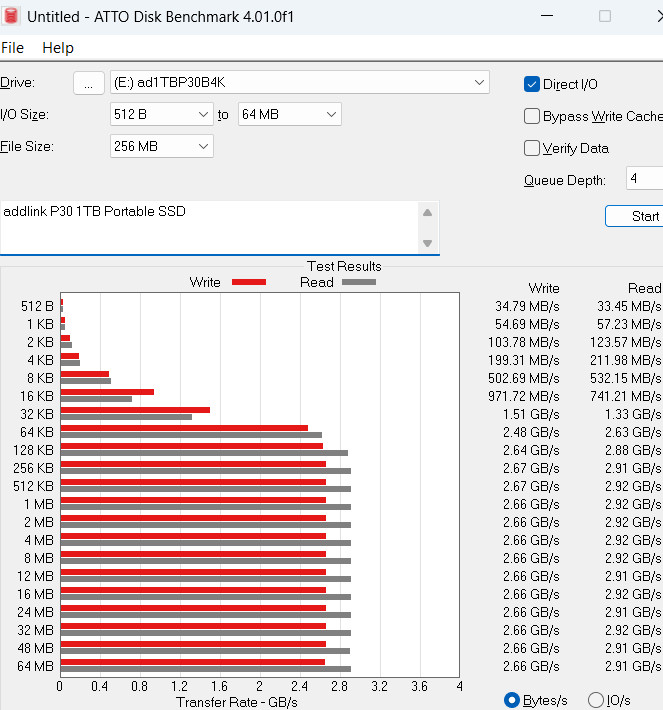Click the 971.72 MB/s write result

point(524,397)
